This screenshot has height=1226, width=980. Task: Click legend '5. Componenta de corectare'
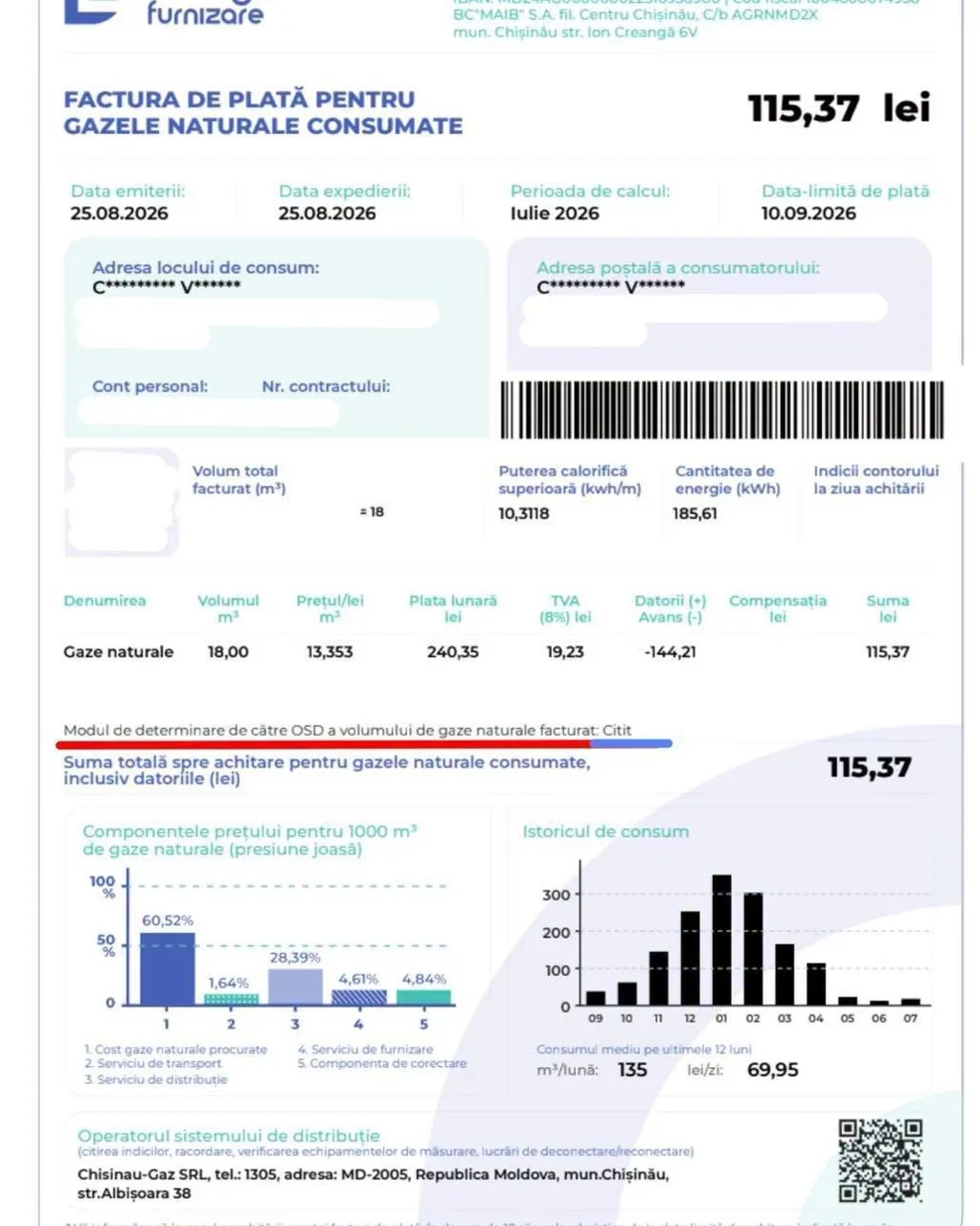[x=382, y=1063]
